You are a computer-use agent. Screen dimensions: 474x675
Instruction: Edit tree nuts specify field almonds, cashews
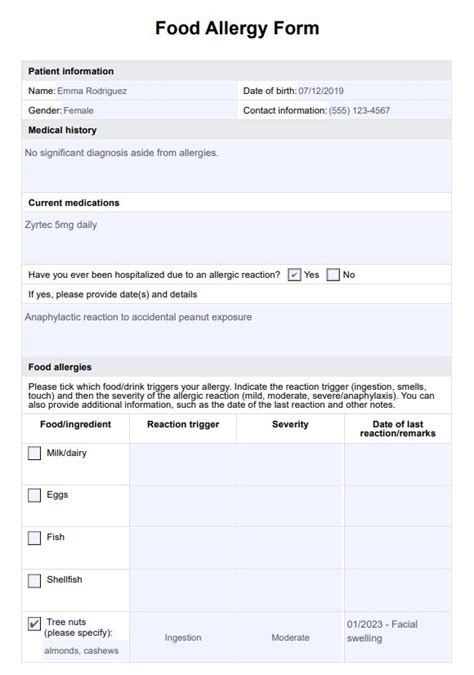pos(85,650)
